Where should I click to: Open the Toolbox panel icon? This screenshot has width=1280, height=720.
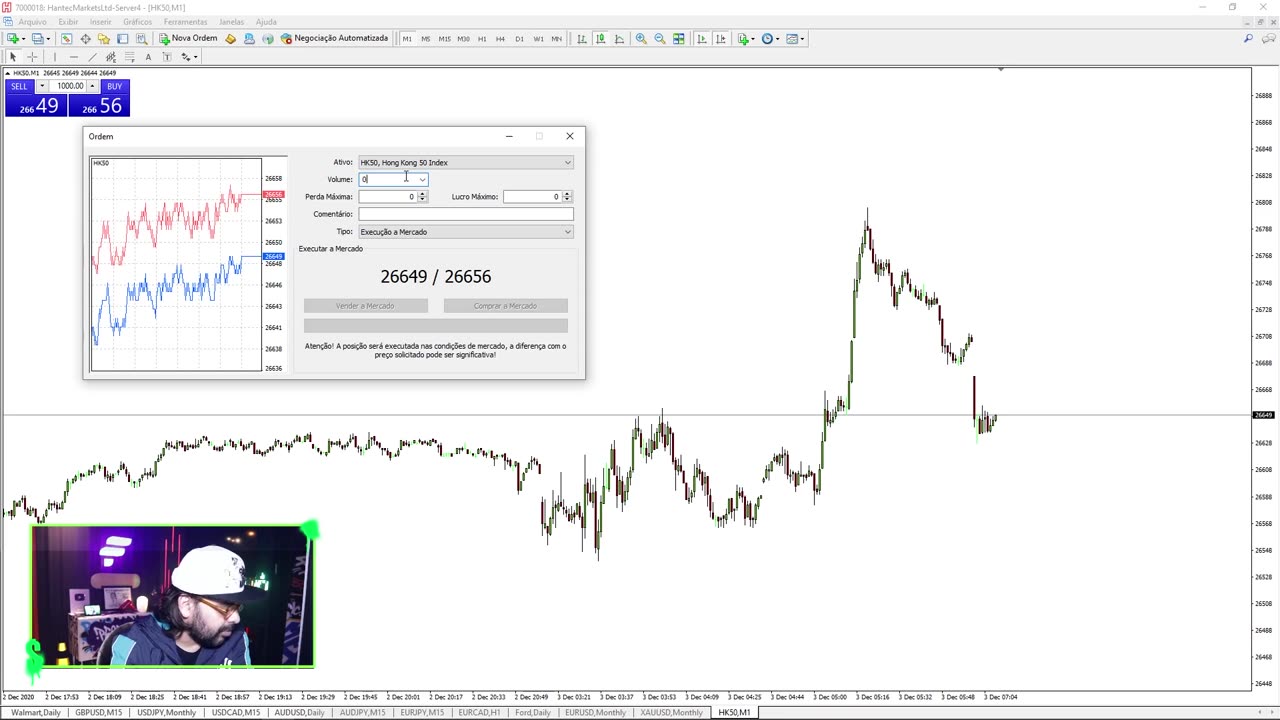pyautogui.click(x=123, y=38)
